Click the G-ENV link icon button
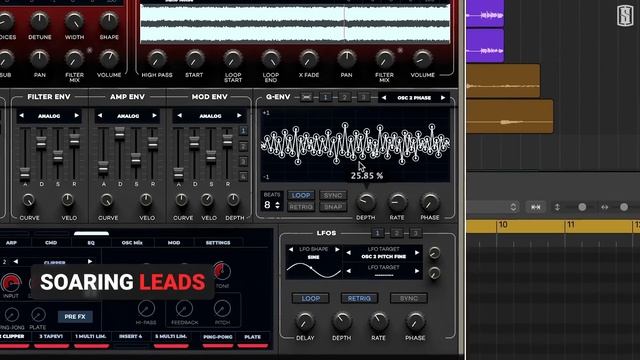 tap(306, 97)
